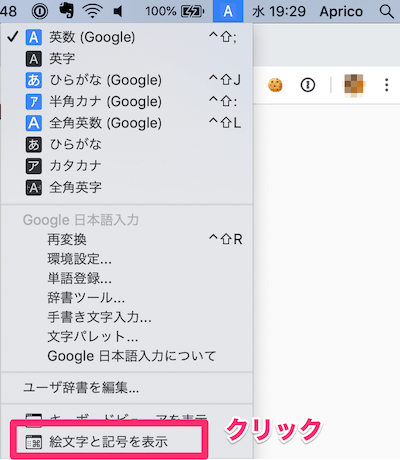This screenshot has width=400, height=460.
Task: Click the 水 19:29 clock
Action: click(x=279, y=12)
